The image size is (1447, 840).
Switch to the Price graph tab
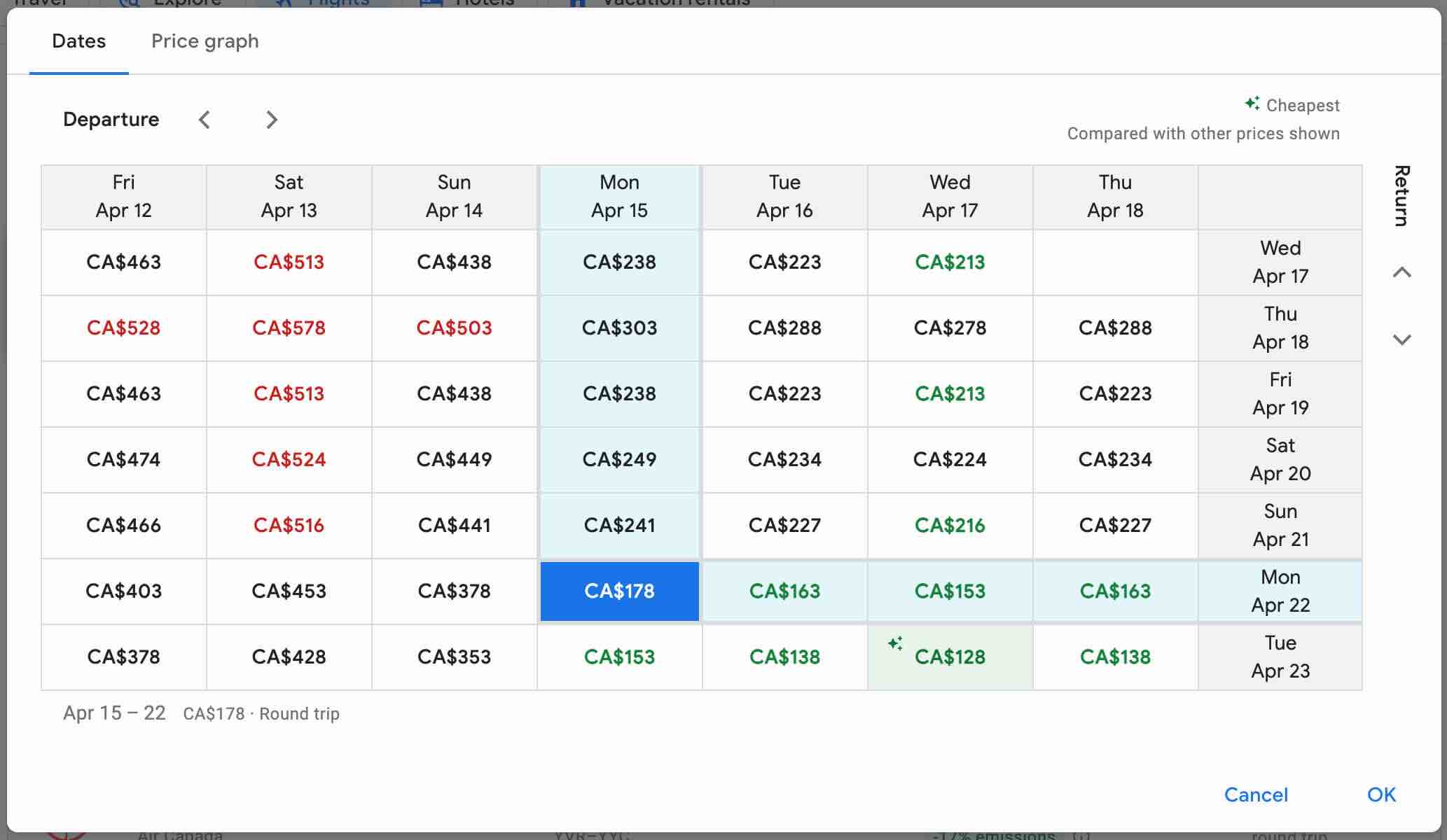point(205,41)
